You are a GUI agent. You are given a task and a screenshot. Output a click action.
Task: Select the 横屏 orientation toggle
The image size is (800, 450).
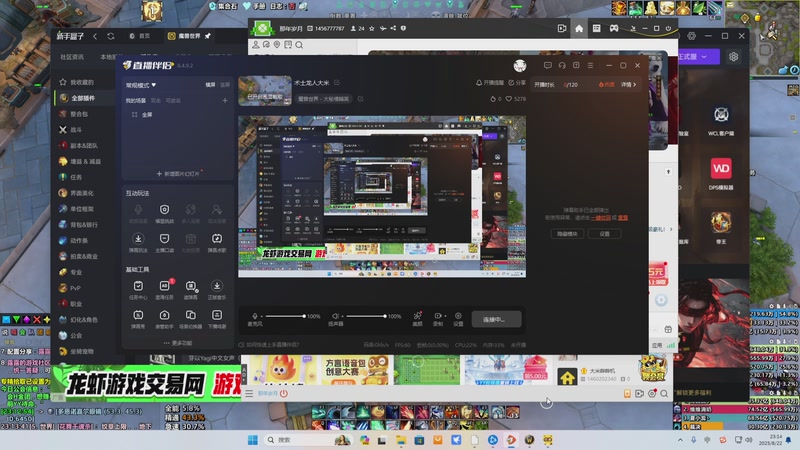(210, 85)
